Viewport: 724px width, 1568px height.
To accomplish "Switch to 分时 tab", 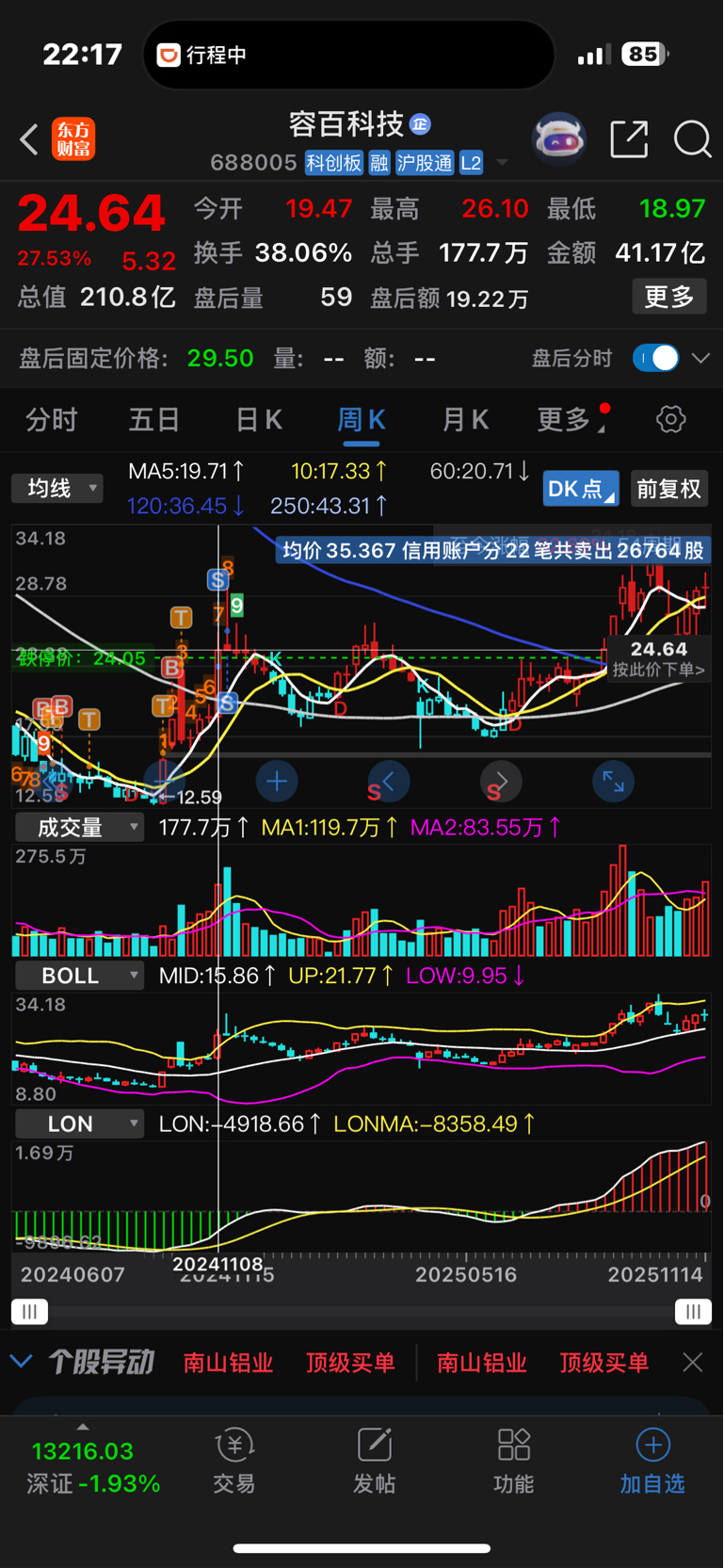I will pos(51,419).
